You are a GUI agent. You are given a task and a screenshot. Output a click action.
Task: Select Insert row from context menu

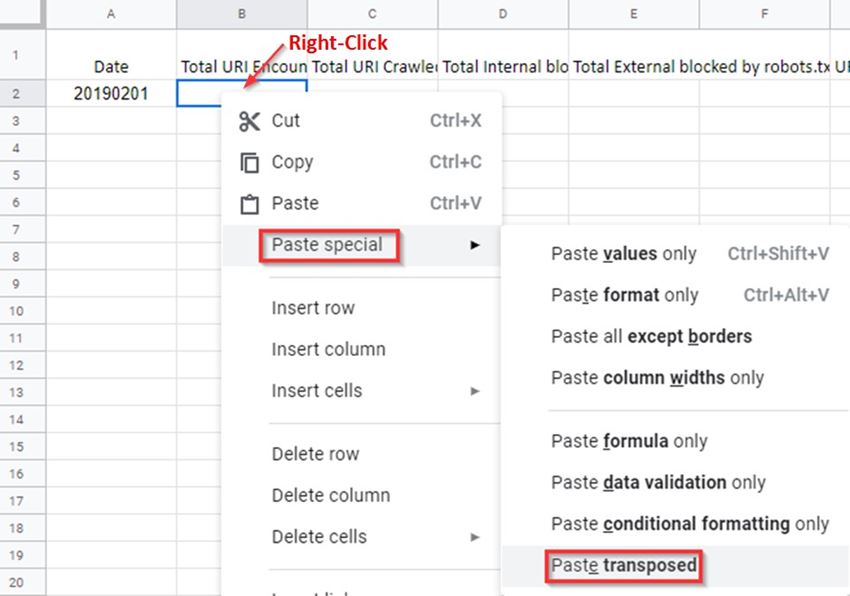coord(313,308)
